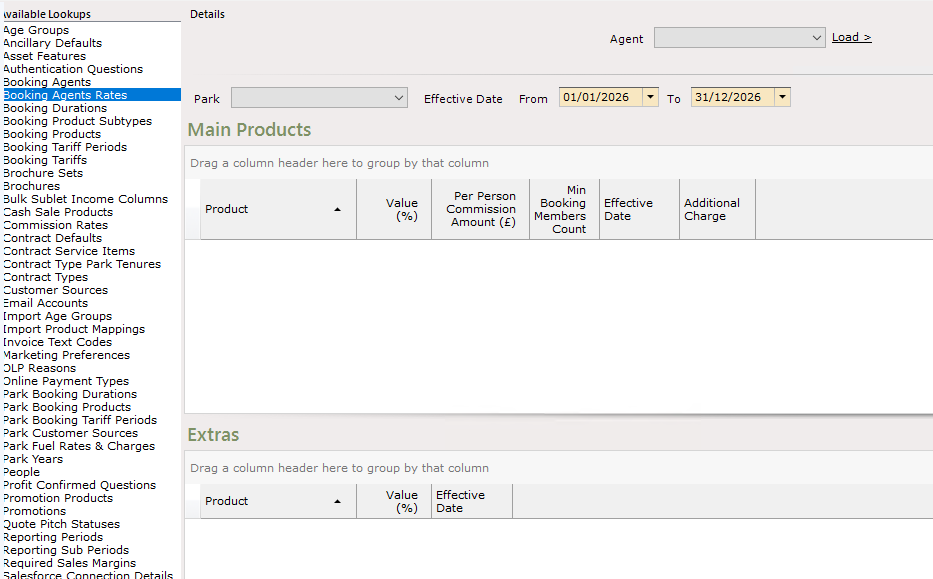
Task: Click the Load link
Action: pyautogui.click(x=851, y=37)
